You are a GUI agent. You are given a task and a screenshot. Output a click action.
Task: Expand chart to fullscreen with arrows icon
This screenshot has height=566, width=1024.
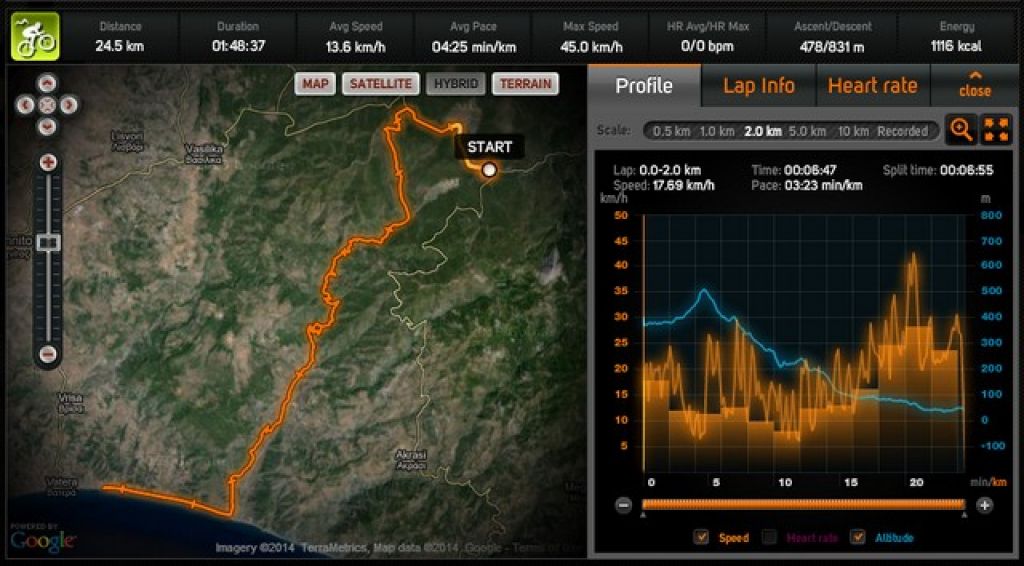[x=997, y=129]
